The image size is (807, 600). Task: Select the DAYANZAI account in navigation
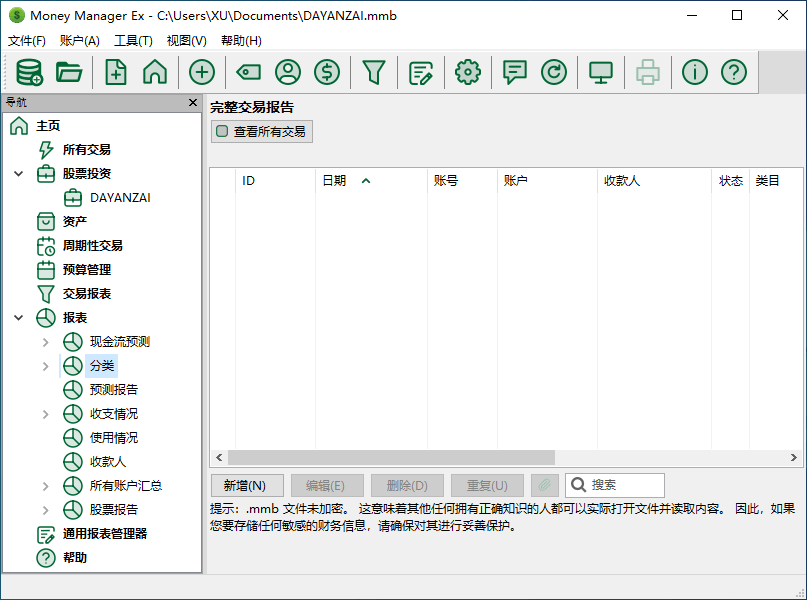[x=119, y=198]
